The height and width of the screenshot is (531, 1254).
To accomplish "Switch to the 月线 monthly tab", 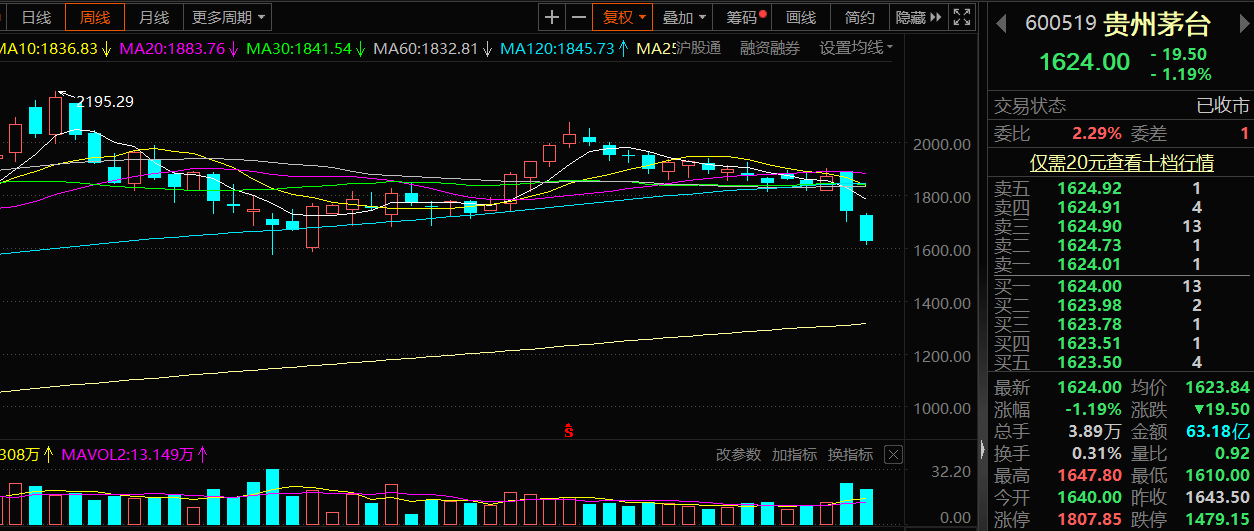I will (x=154, y=17).
